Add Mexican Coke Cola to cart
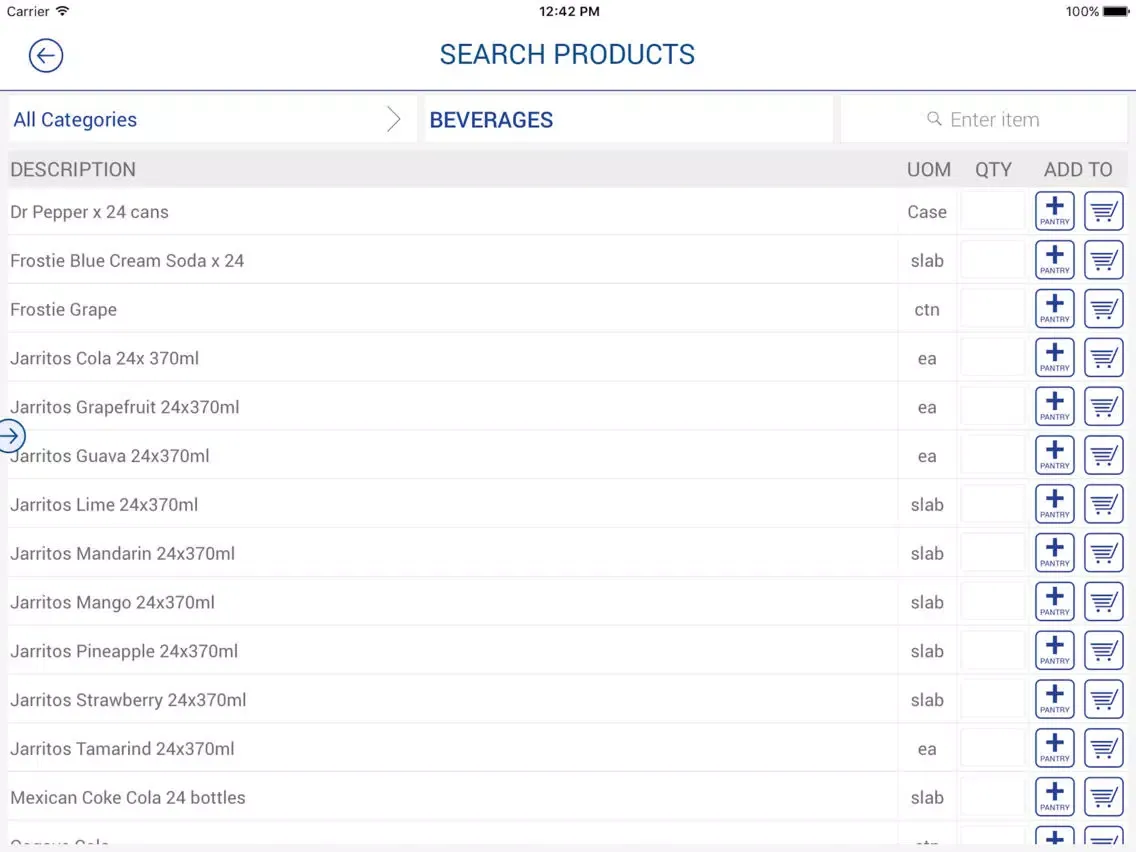The height and width of the screenshot is (852, 1136). point(1103,797)
